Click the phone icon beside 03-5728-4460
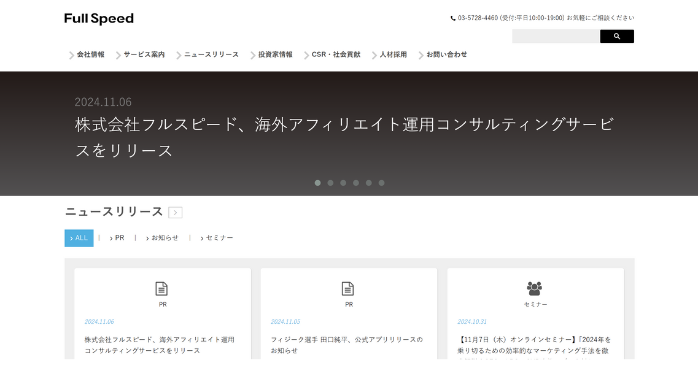Screen dimensions: 698x365 pos(453,18)
